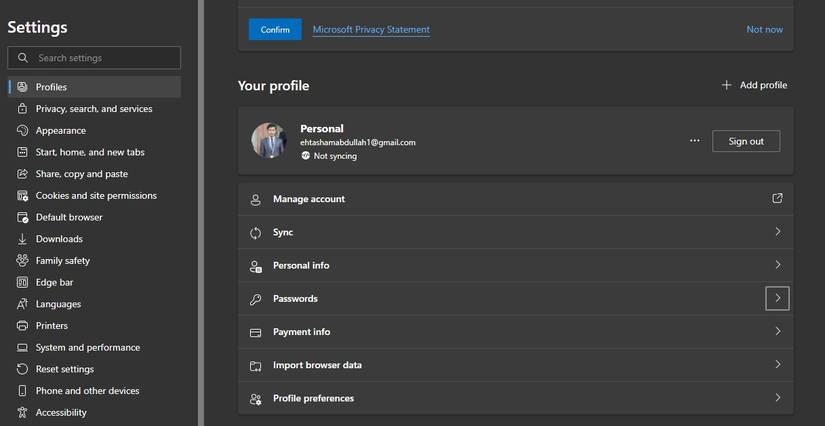Image resolution: width=825 pixels, height=426 pixels.
Task: Click the Family safety icon in sidebar
Action: point(23,261)
